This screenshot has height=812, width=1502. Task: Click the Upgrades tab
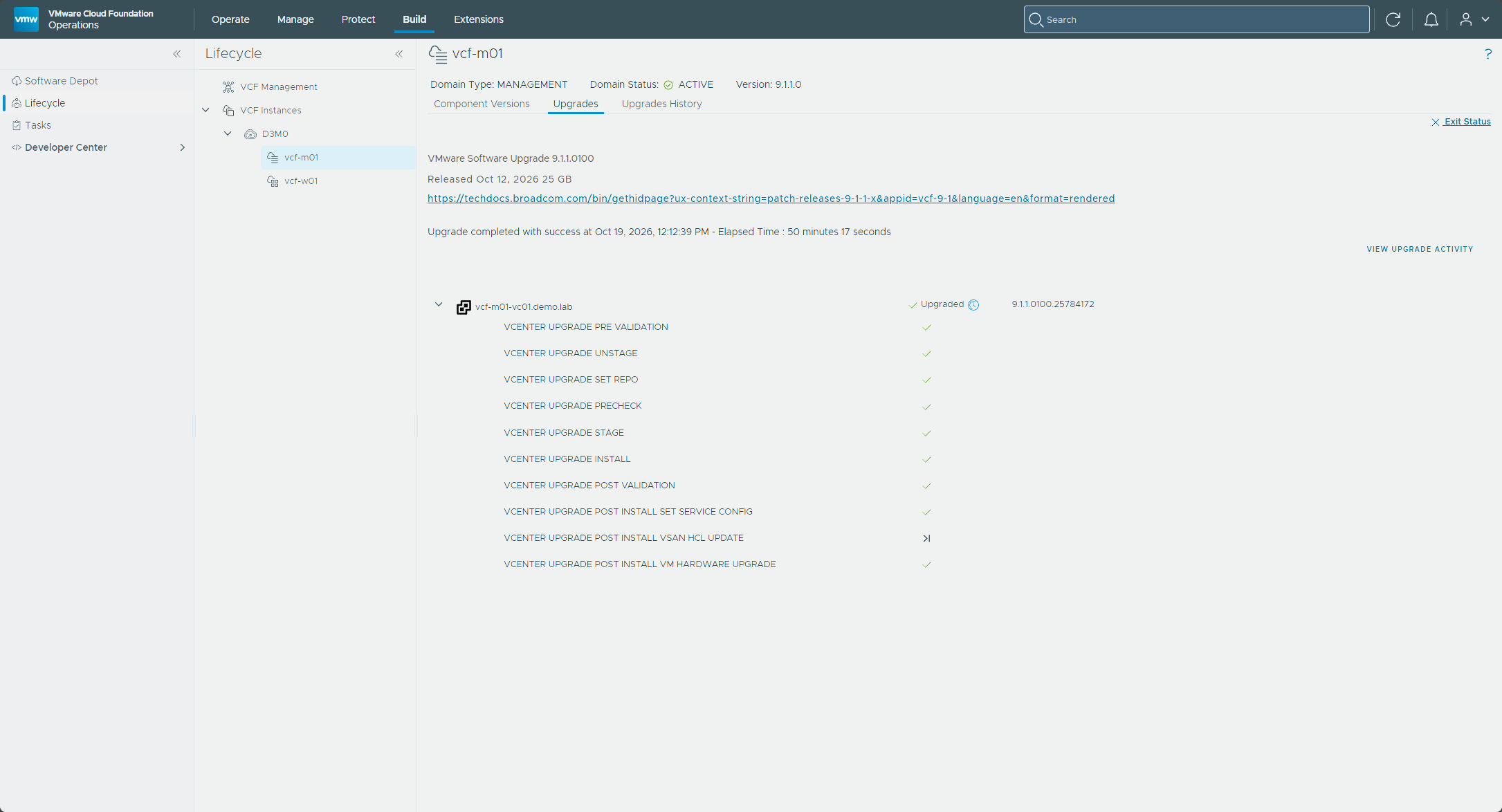[x=576, y=104]
